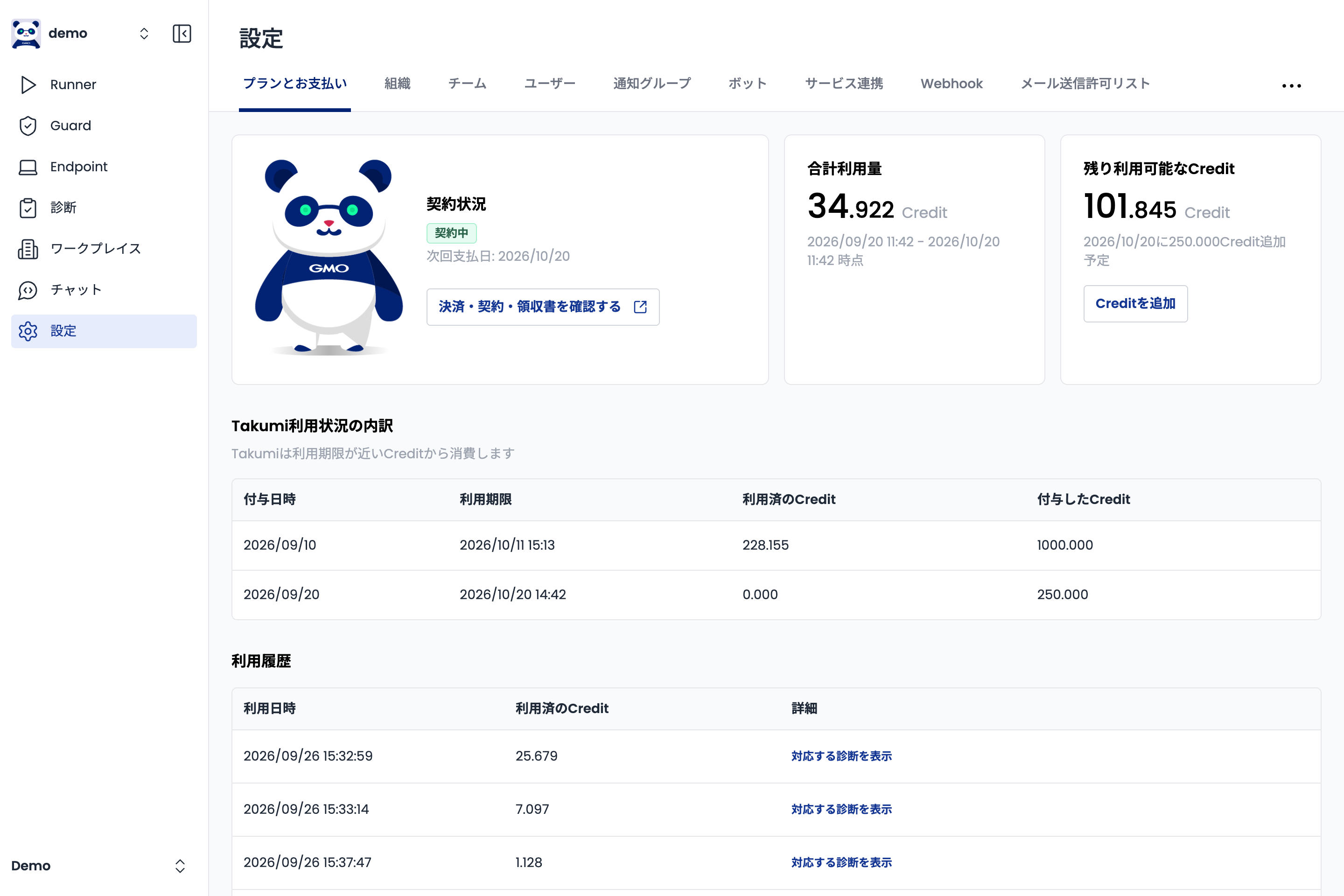Screen dimensions: 1344x896
Task: Click the 25.679 usage history value
Action: click(x=536, y=756)
